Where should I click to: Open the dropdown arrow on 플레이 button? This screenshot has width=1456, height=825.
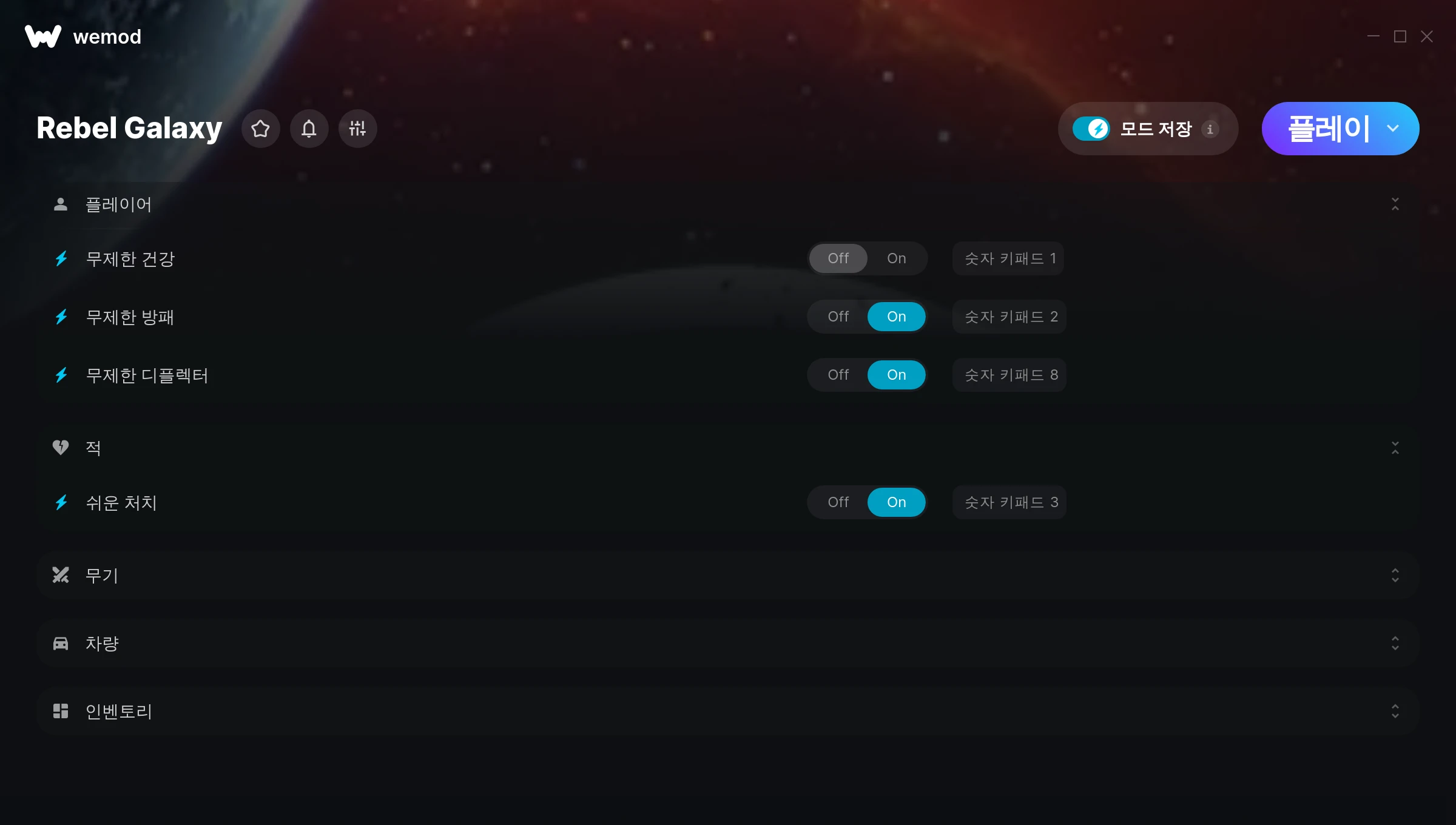click(1393, 129)
